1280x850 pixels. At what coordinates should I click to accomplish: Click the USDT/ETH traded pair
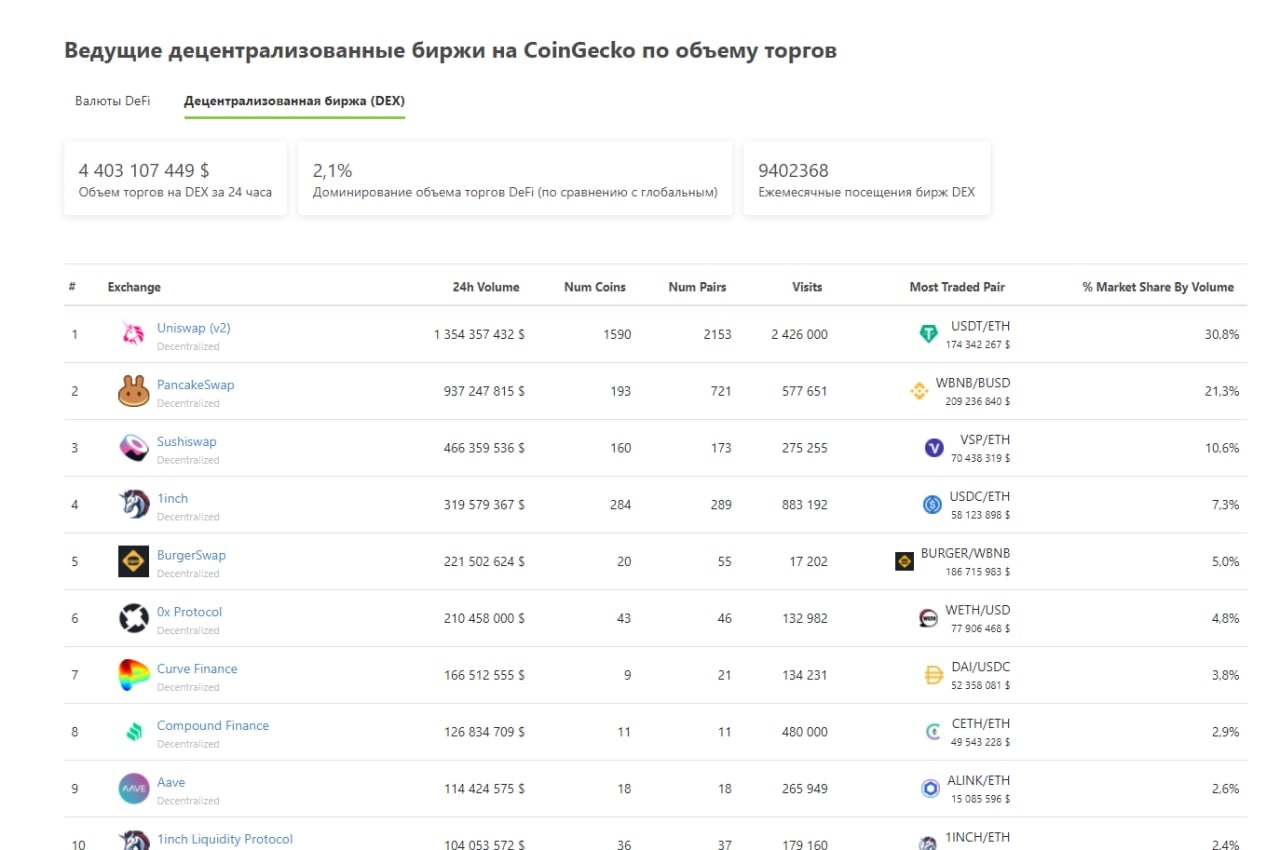click(978, 327)
